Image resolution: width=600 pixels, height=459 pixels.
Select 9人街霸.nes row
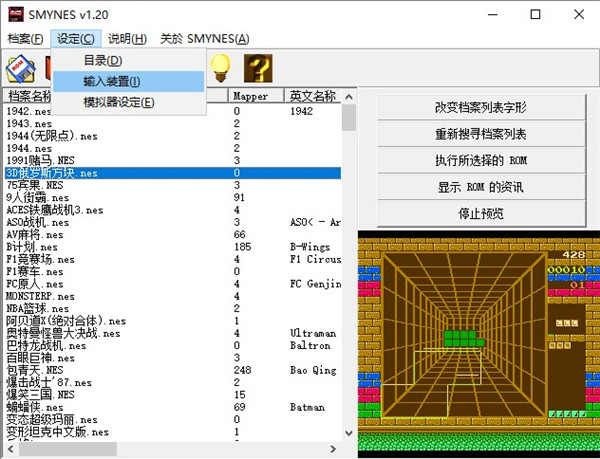coord(173,197)
